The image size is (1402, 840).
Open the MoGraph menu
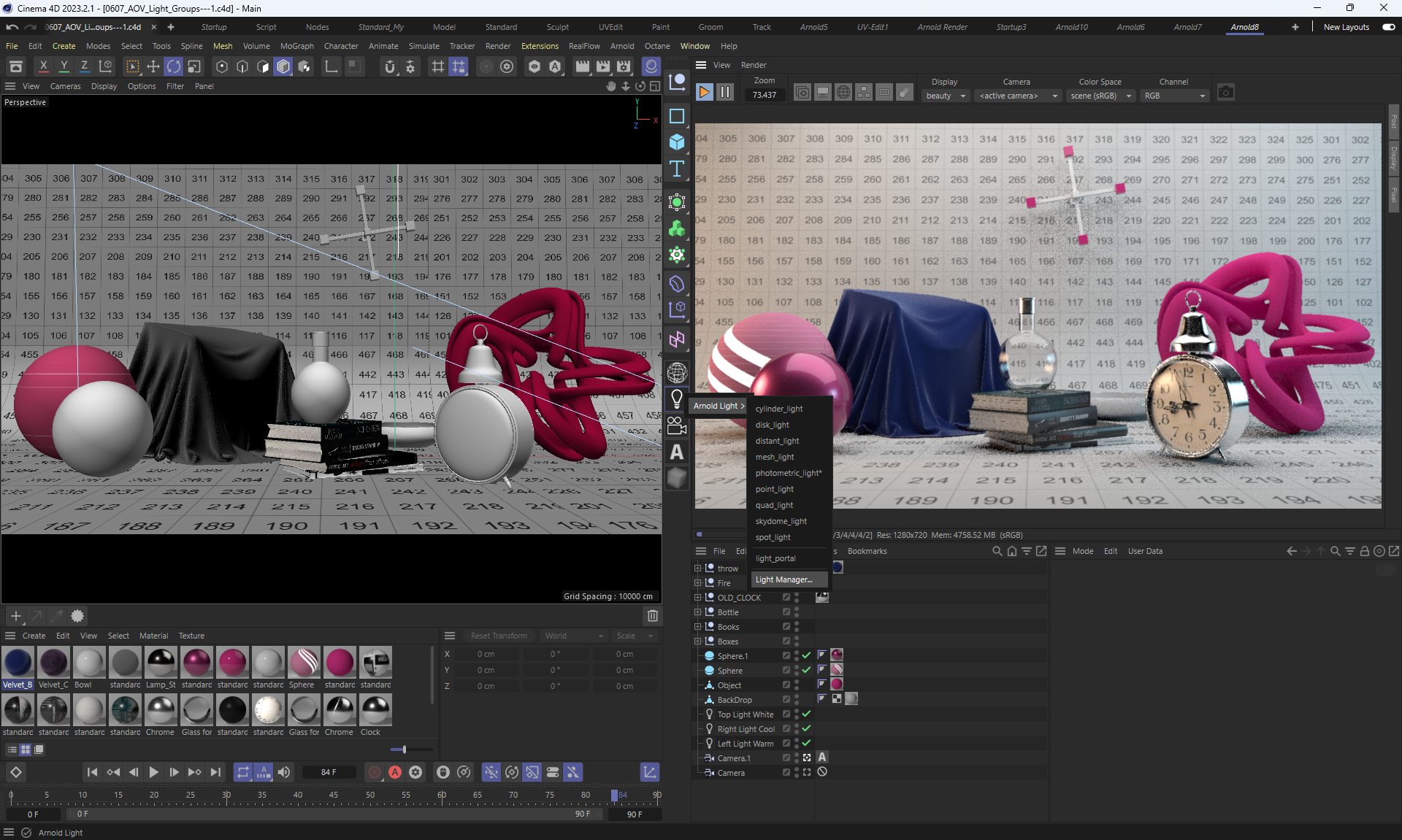[296, 46]
